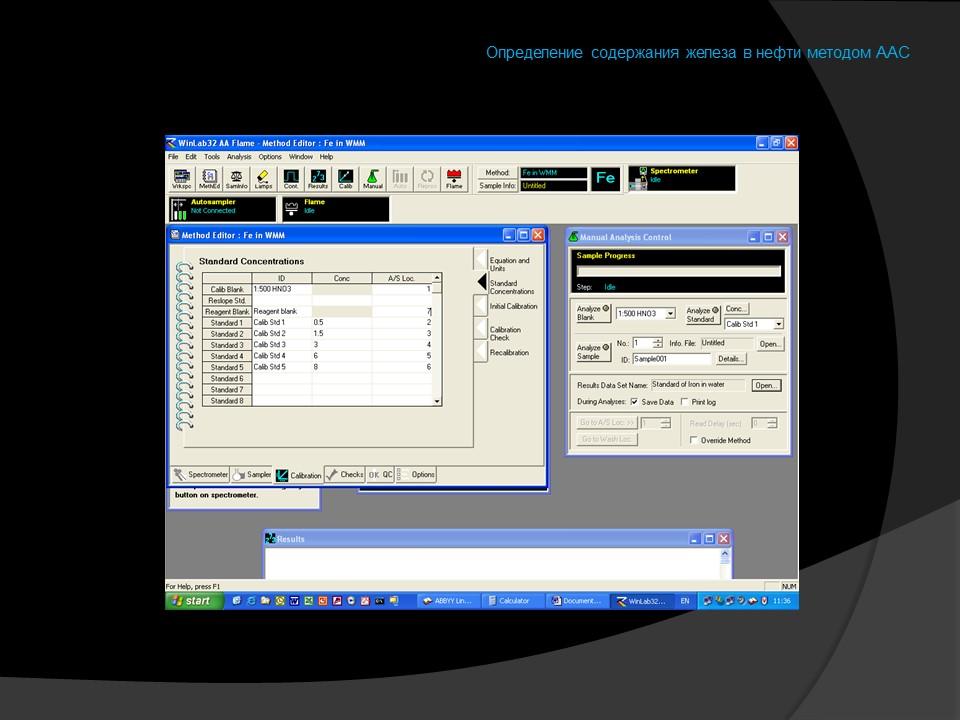Image resolution: width=960 pixels, height=720 pixels.
Task: Click the sample No. spinner arrows
Action: (657, 343)
